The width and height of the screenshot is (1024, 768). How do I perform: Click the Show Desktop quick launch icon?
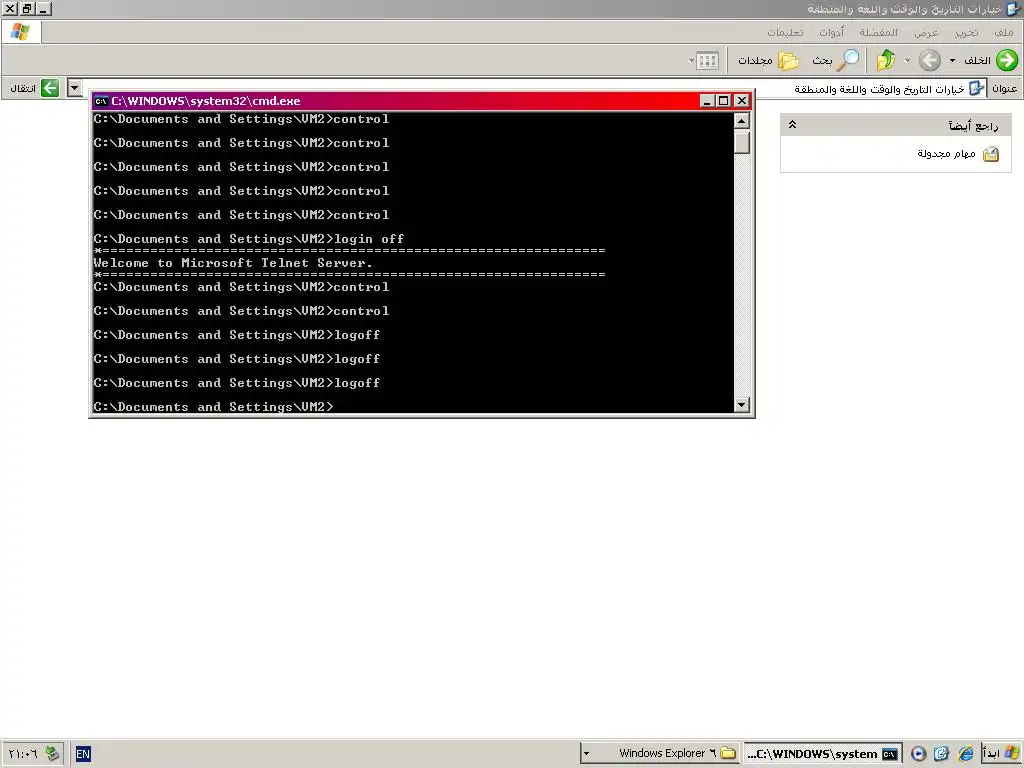pyautogui.click(x=941, y=754)
